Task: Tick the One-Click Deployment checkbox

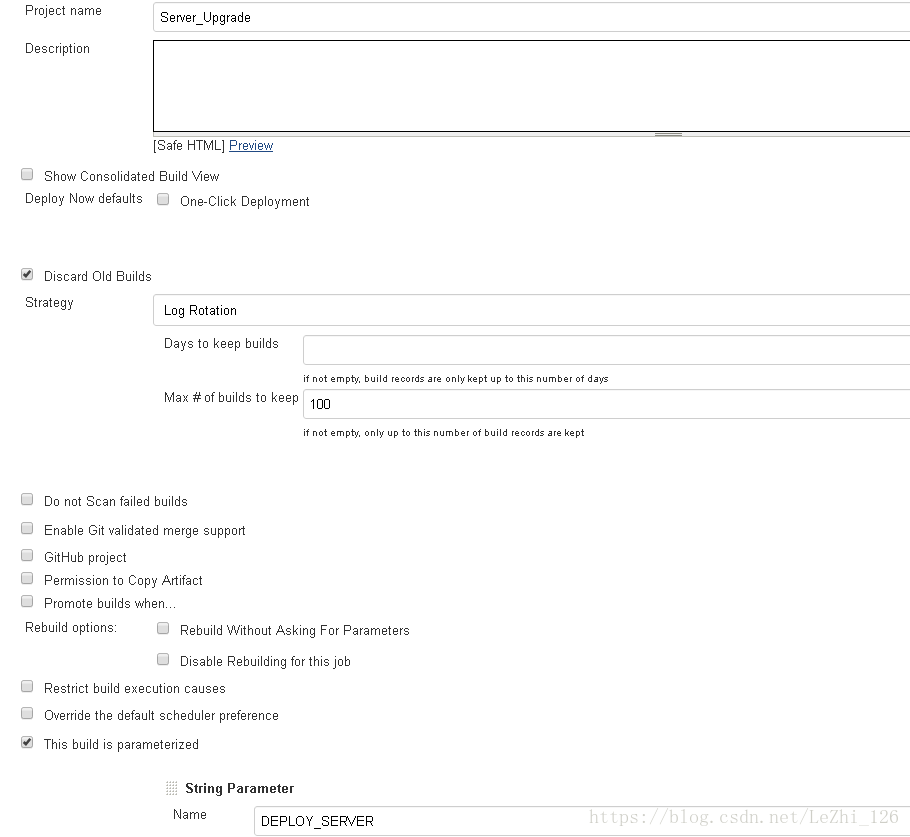Action: tap(163, 200)
